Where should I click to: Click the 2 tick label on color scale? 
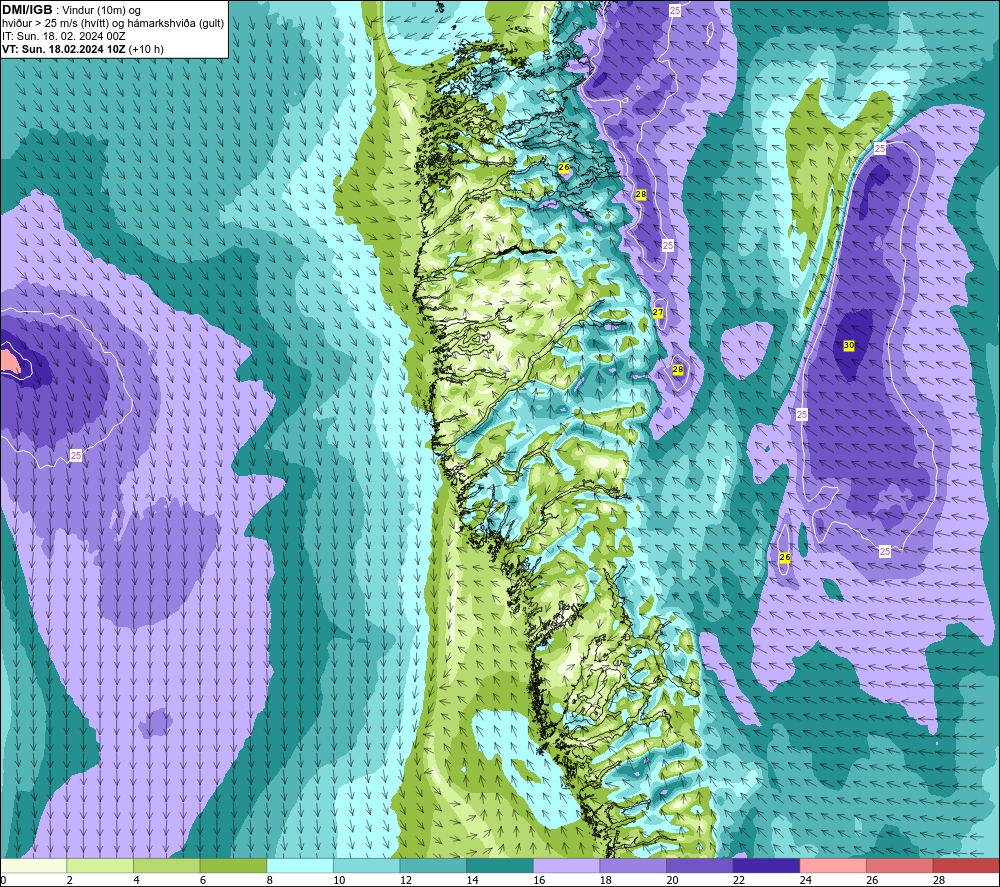(69, 880)
